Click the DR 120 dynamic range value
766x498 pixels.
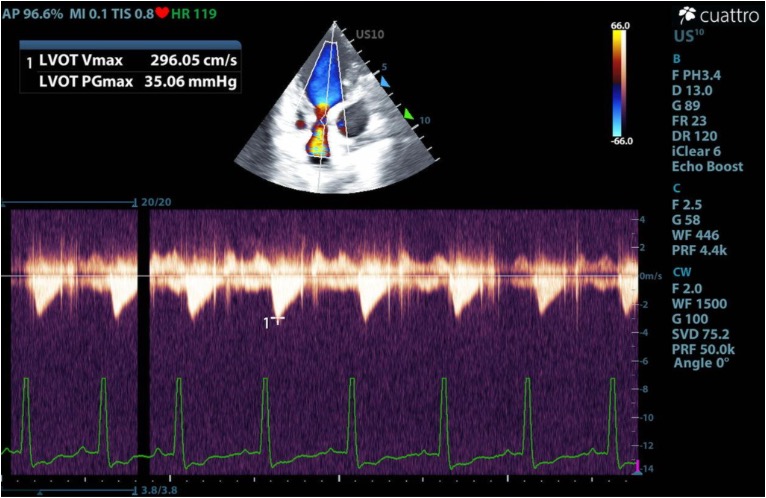click(694, 136)
